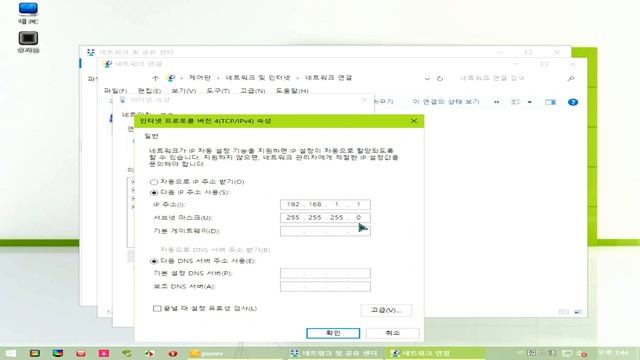Open the pink taskbar icon

point(104,353)
